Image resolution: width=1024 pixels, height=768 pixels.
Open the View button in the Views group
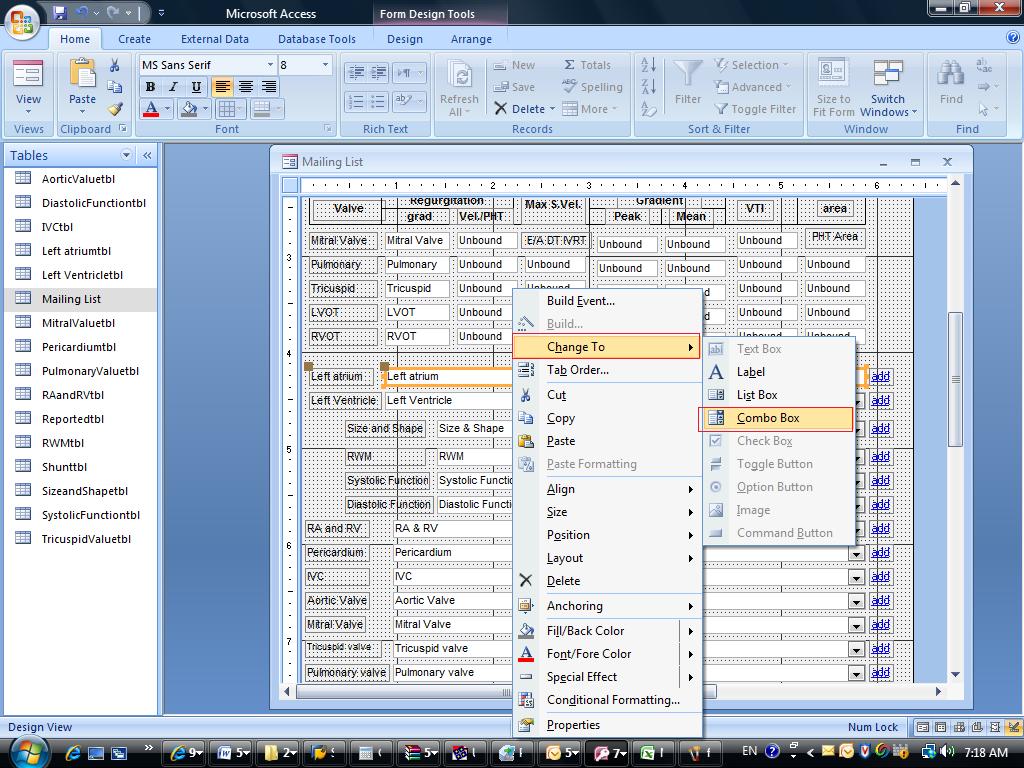[28, 86]
